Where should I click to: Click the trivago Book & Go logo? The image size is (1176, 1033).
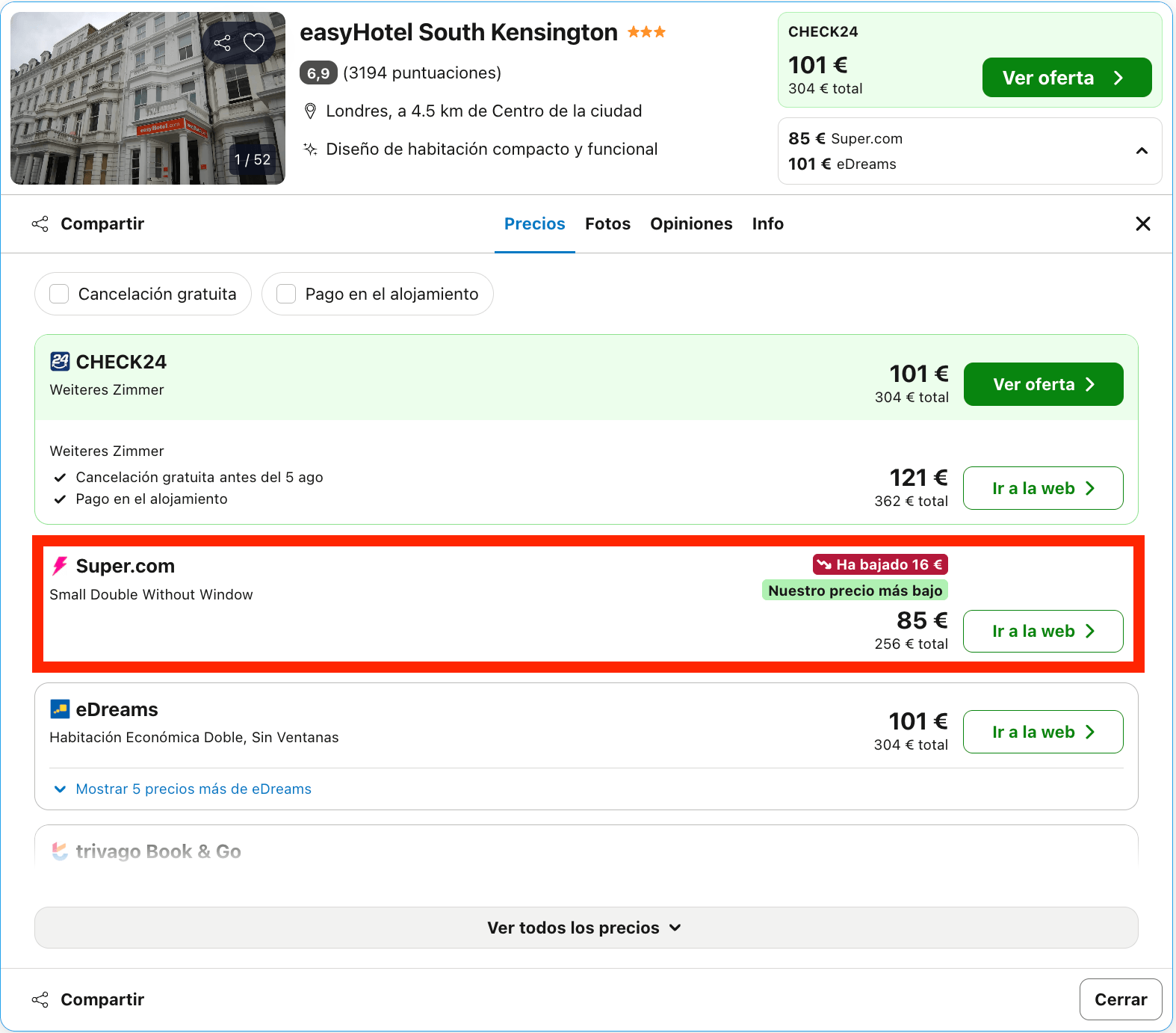pyautogui.click(x=60, y=851)
